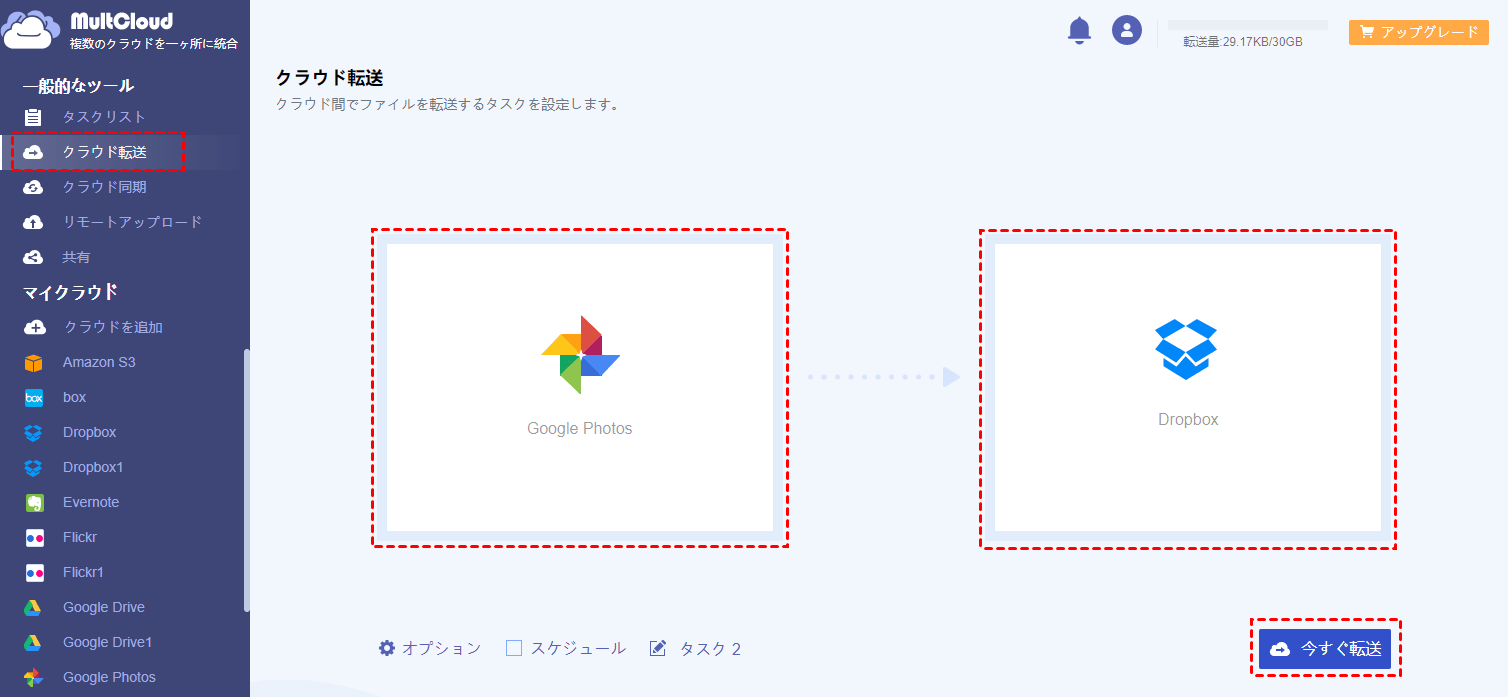Open the user account avatar
Viewport: 1508px width, 697px height.
click(1127, 30)
